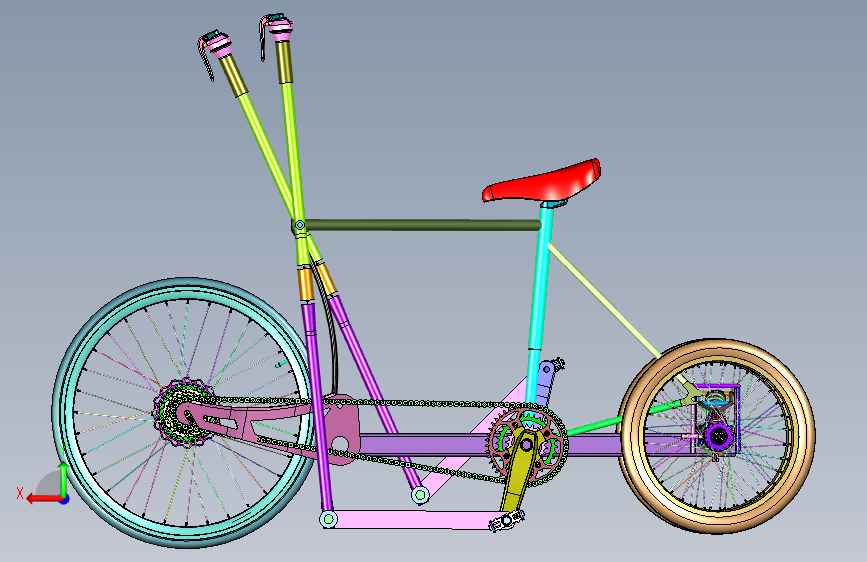Screen dimensions: 867x562
Task: Click the X axis label
Action: coord(20,493)
